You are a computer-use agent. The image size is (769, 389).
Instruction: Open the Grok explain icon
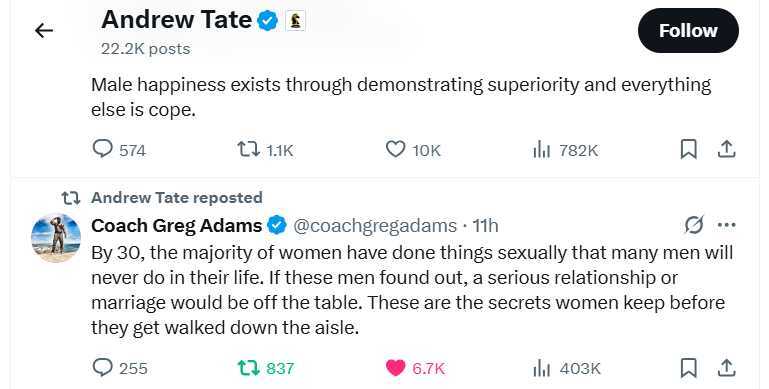pyautogui.click(x=694, y=225)
